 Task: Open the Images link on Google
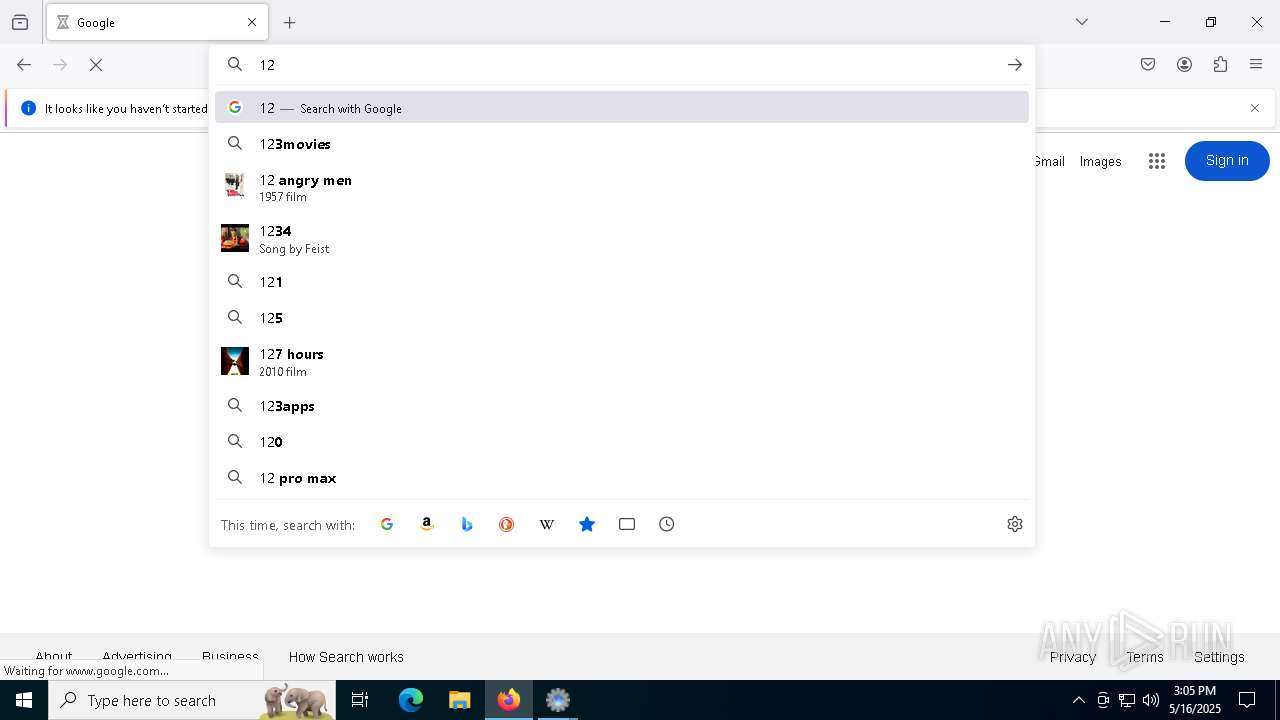tap(1100, 161)
